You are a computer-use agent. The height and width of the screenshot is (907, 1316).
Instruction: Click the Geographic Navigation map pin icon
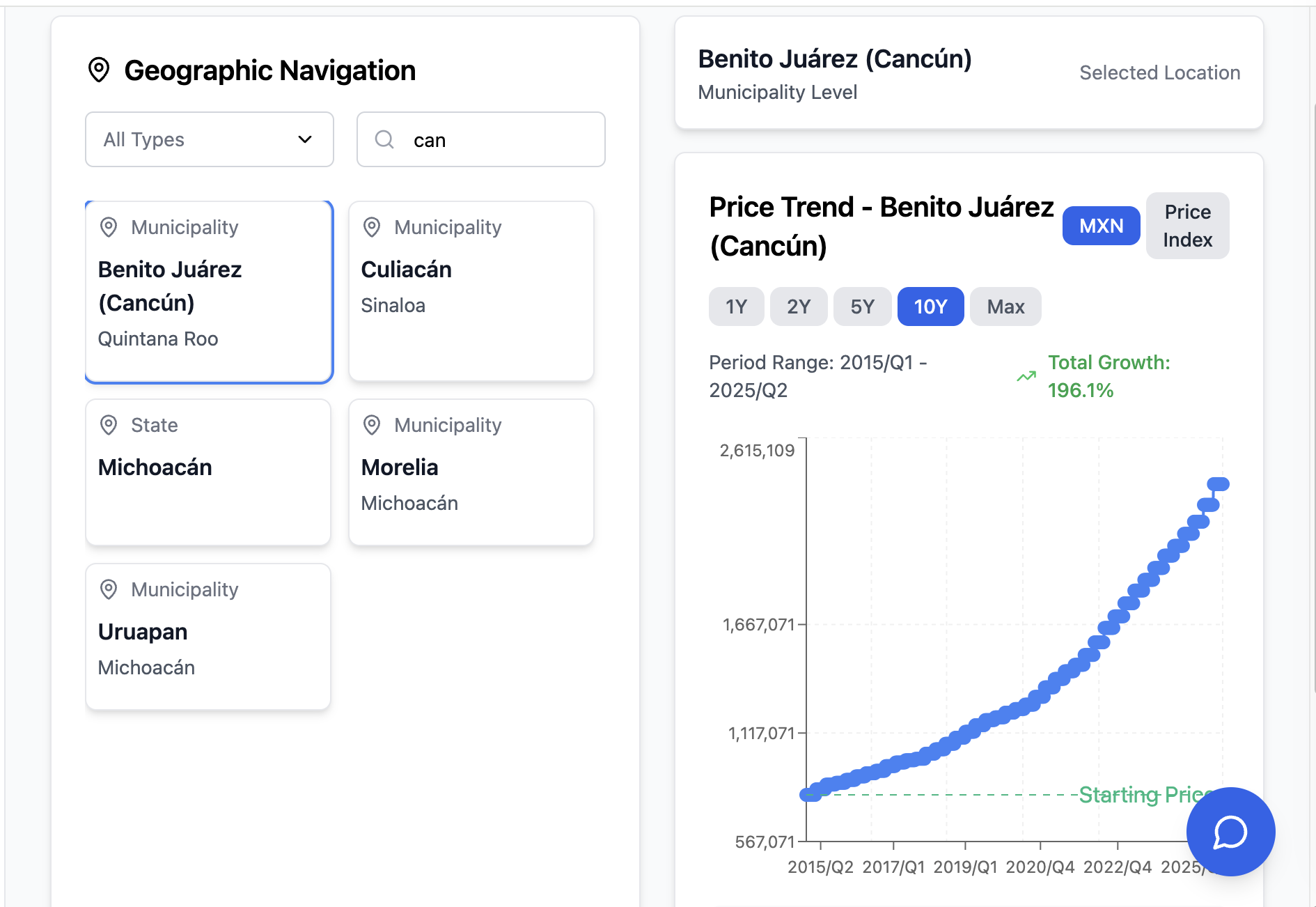99,70
